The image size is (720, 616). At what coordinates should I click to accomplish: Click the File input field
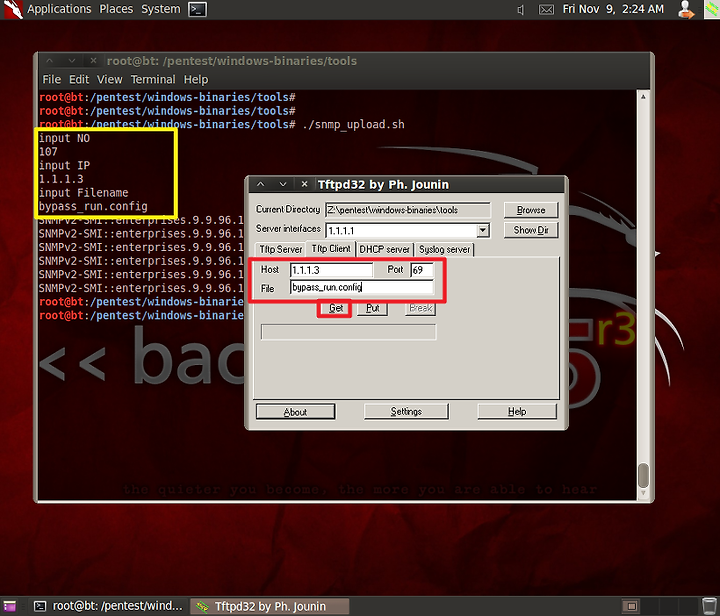(361, 287)
